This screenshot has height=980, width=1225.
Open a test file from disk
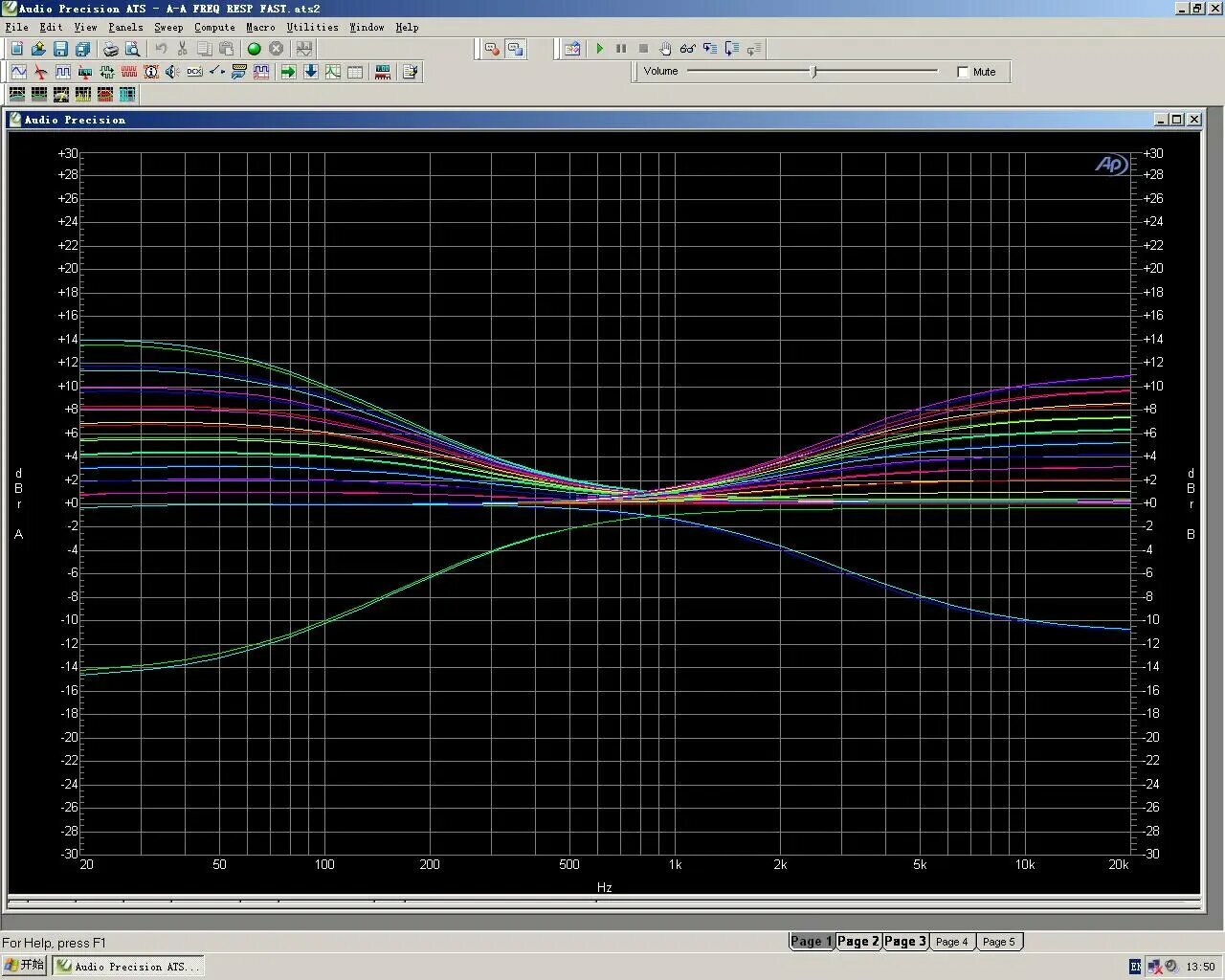(38, 49)
